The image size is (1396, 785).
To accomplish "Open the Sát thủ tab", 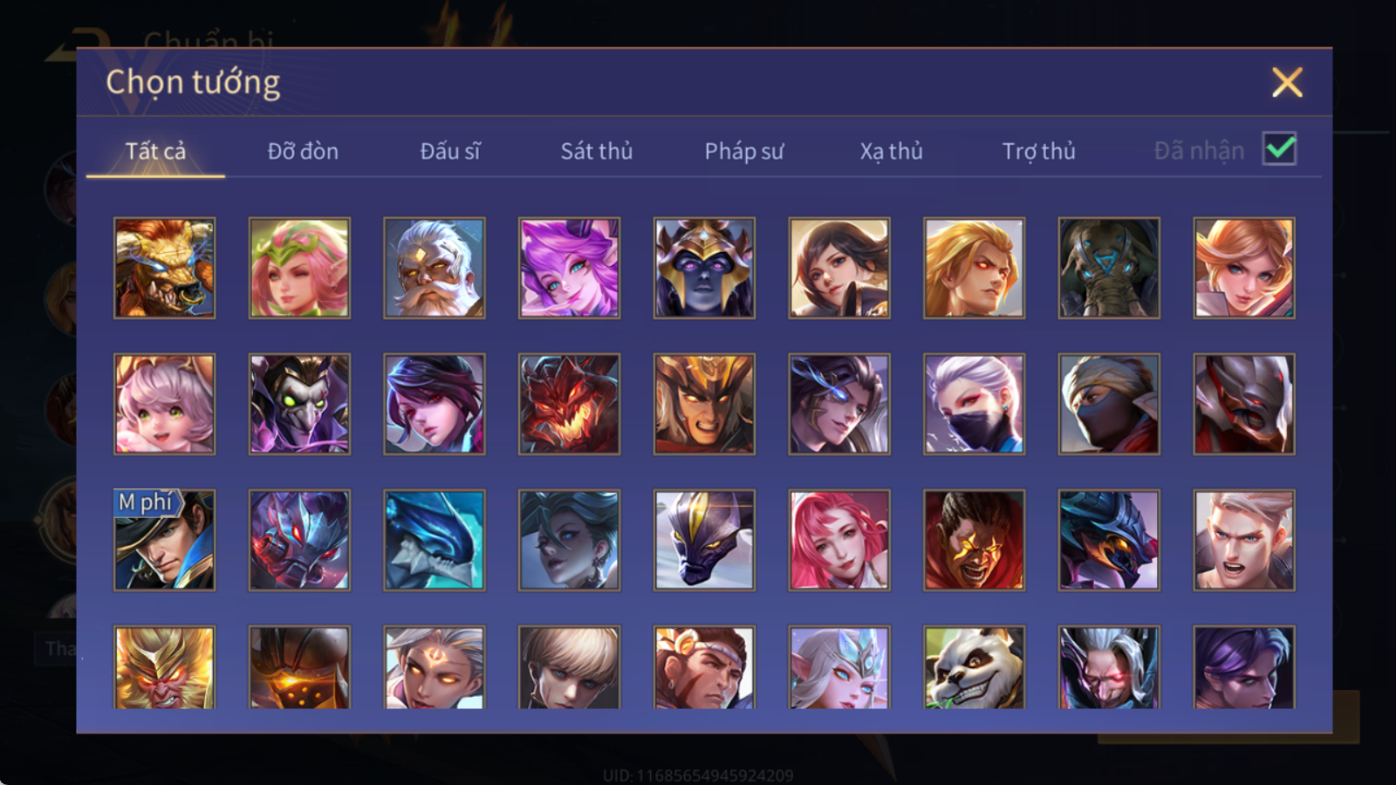I will point(596,151).
